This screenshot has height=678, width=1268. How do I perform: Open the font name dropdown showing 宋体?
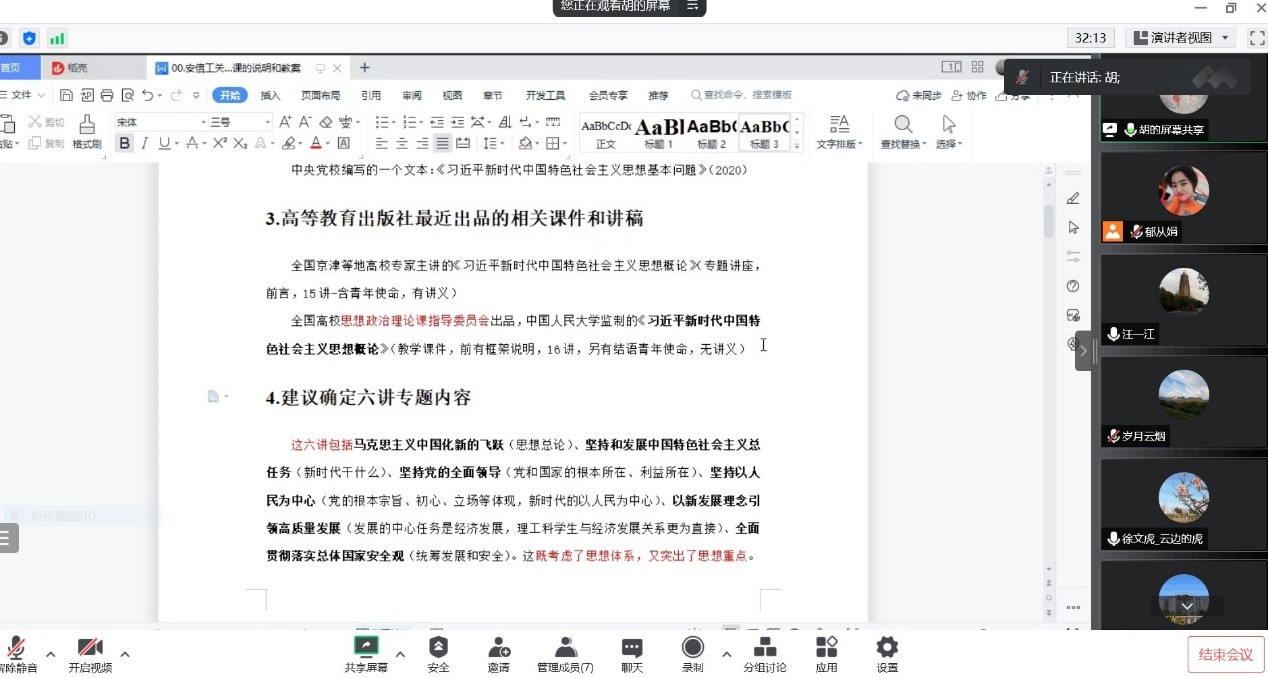coord(158,122)
